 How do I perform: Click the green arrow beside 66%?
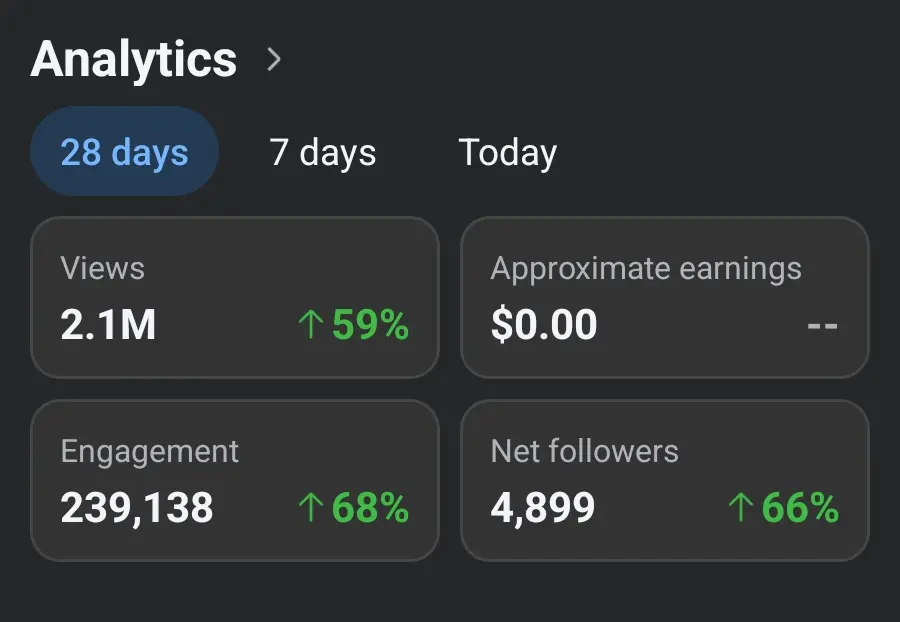(x=740, y=507)
